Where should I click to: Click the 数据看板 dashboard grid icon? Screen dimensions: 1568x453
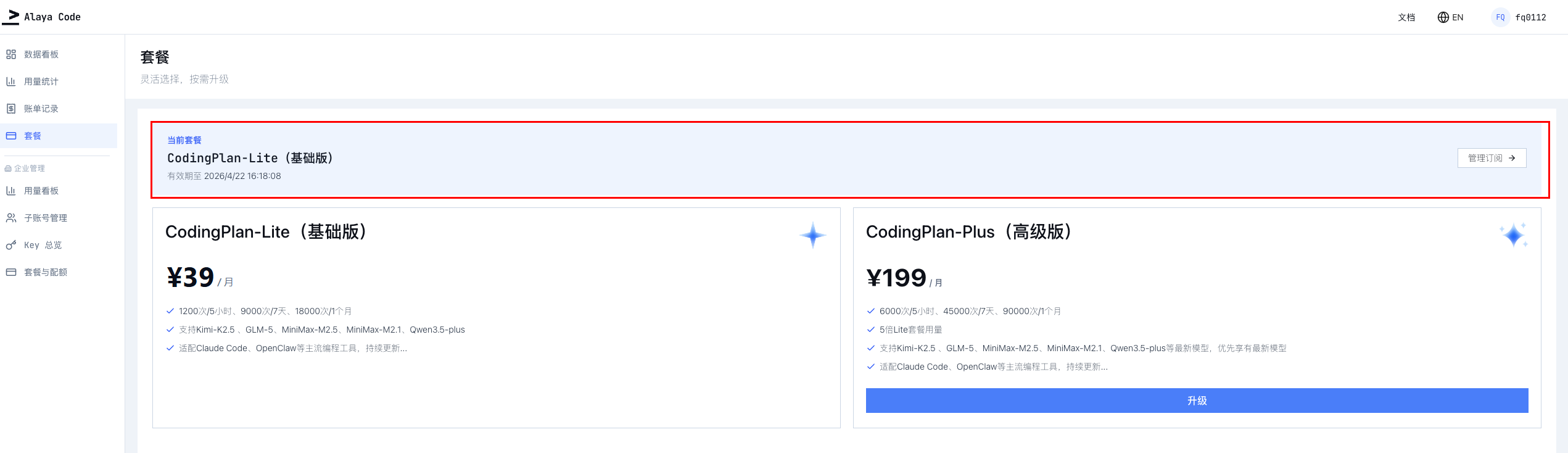pyautogui.click(x=11, y=54)
